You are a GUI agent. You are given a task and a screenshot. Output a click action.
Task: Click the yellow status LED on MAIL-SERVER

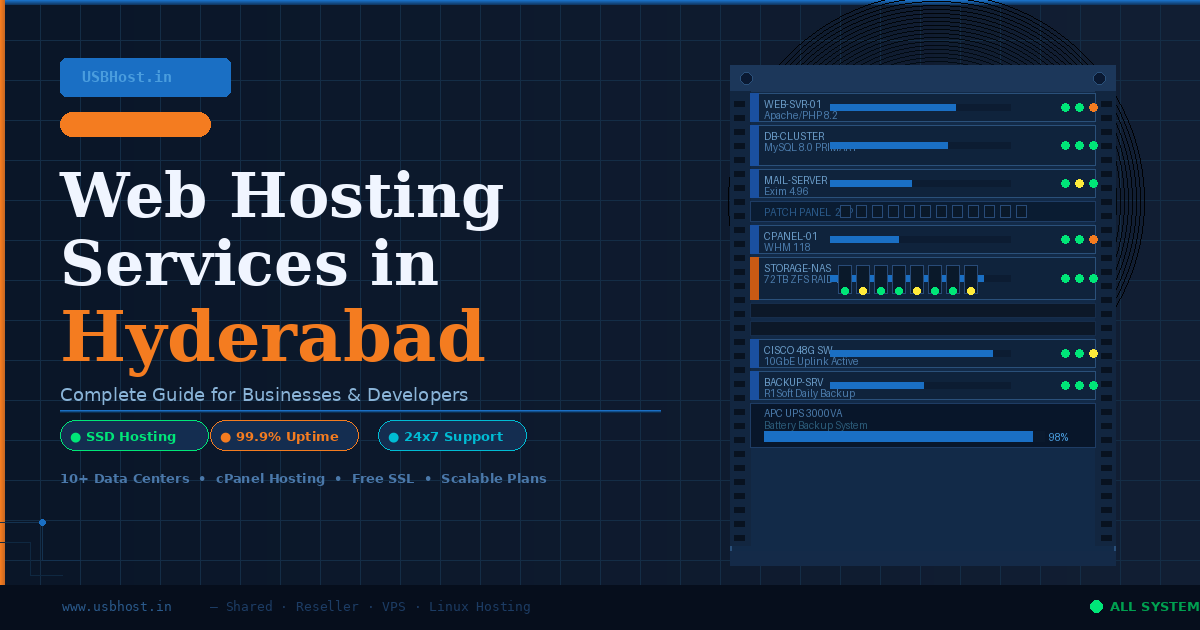pyautogui.click(x=1079, y=183)
